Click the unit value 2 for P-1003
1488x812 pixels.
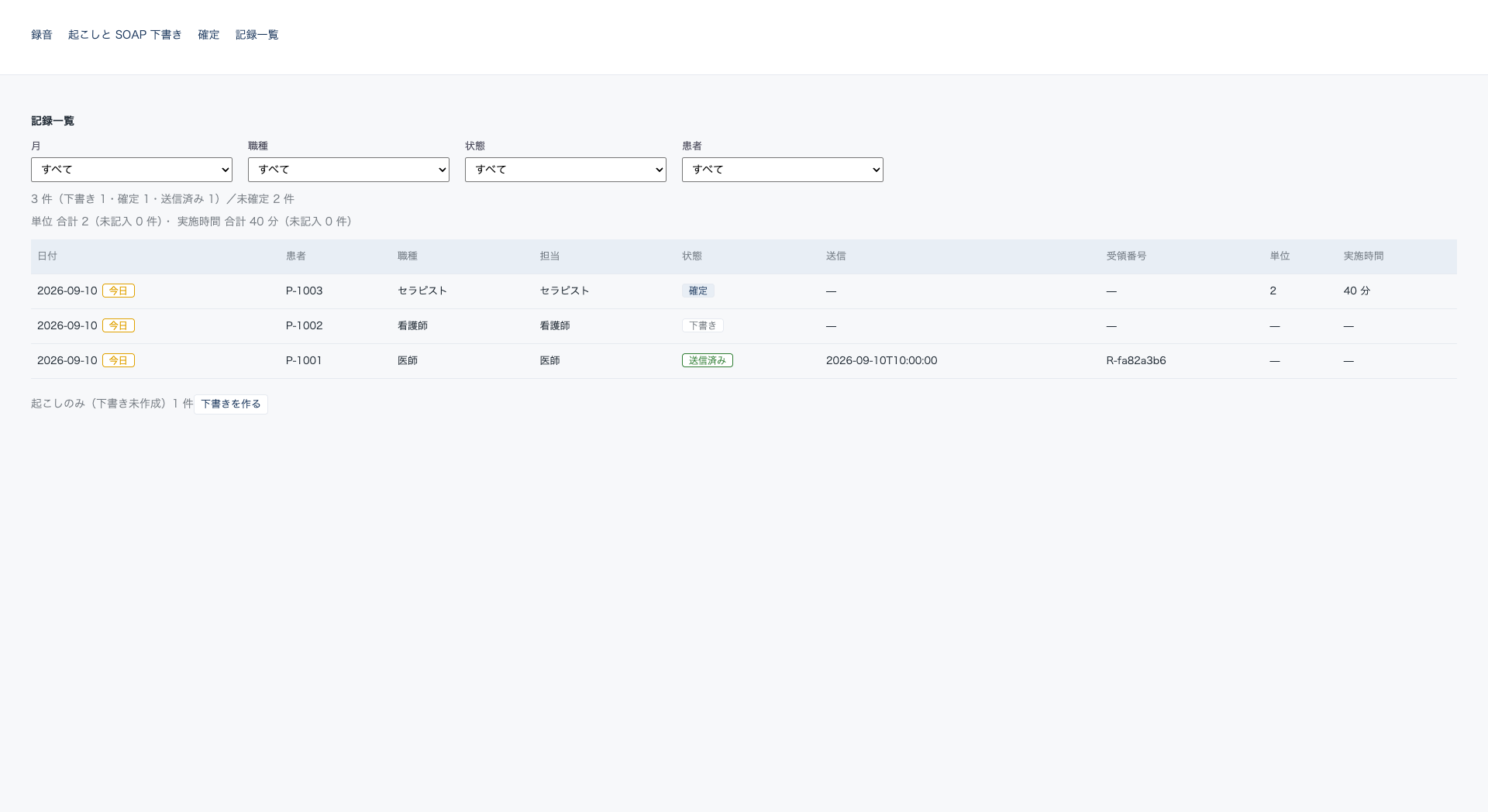point(1273,291)
